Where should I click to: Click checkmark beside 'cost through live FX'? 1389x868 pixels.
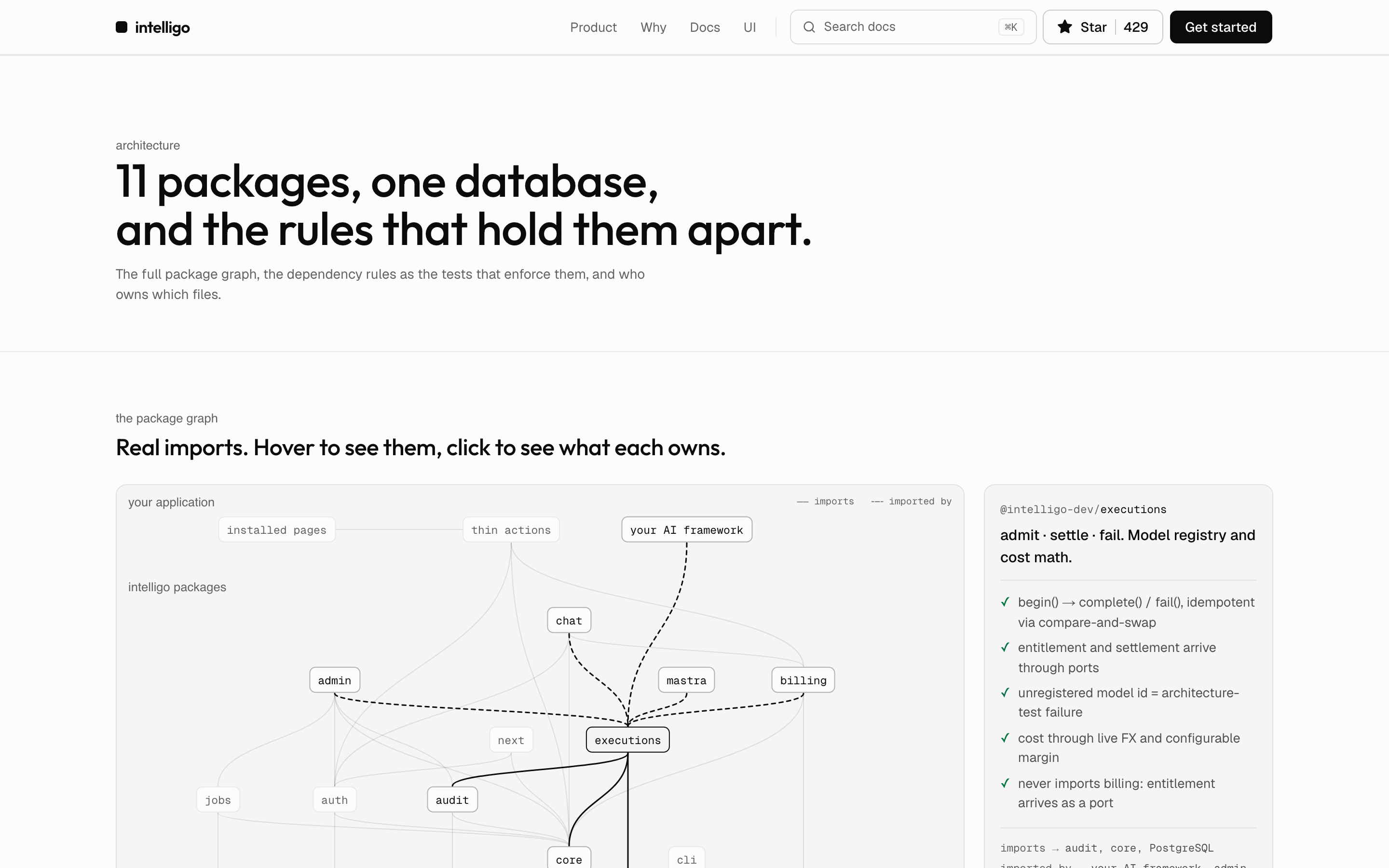1005,738
